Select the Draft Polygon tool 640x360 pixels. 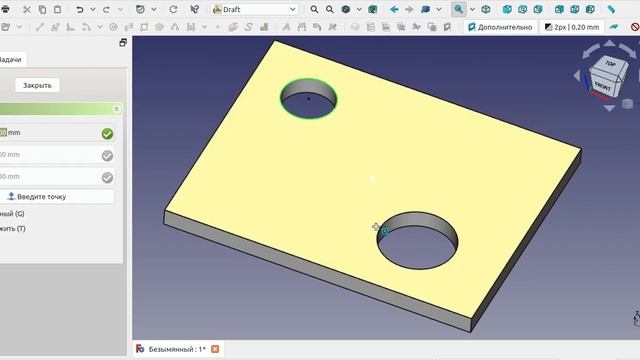pyautogui.click(x=159, y=27)
